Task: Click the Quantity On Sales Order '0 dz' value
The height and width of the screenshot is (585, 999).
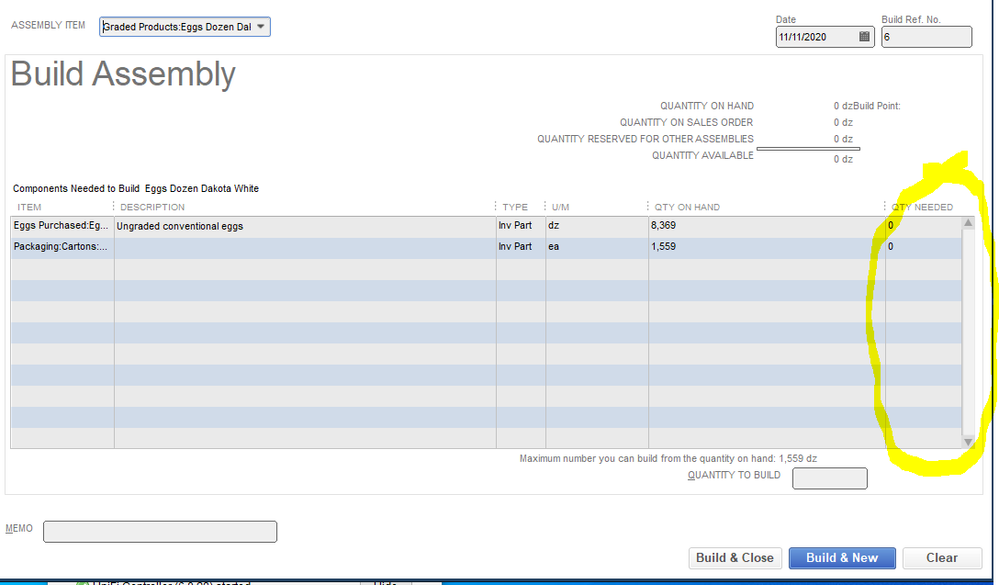Action: (x=843, y=122)
